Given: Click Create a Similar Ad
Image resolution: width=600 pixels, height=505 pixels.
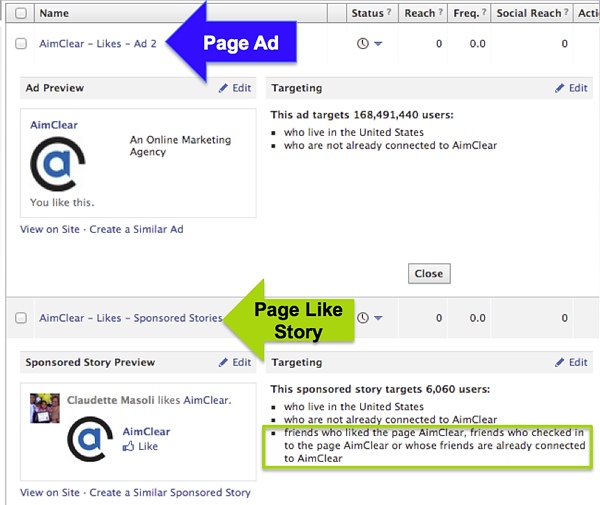Looking at the screenshot, I should tap(136, 229).
